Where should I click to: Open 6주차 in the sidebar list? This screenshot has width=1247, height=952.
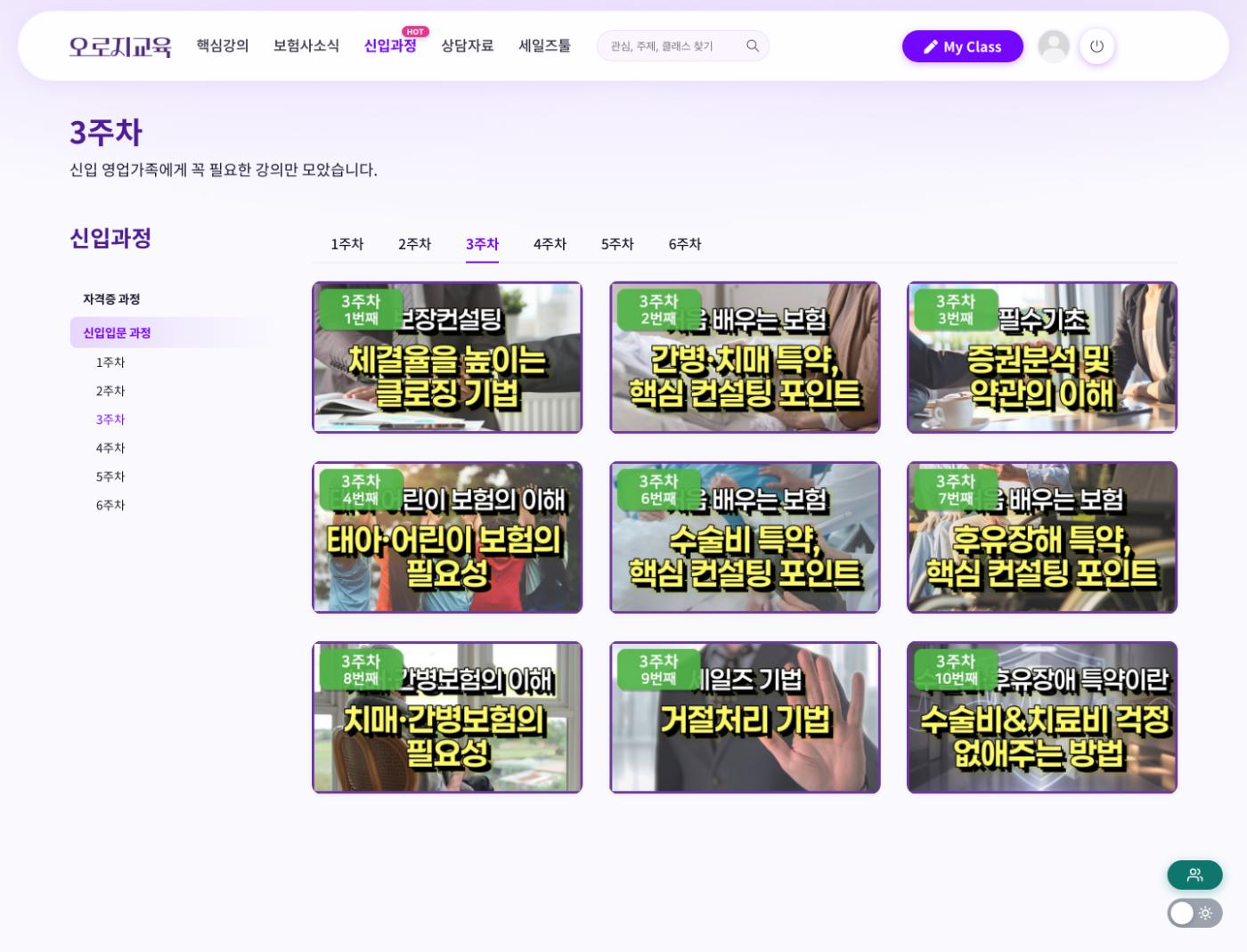(110, 505)
